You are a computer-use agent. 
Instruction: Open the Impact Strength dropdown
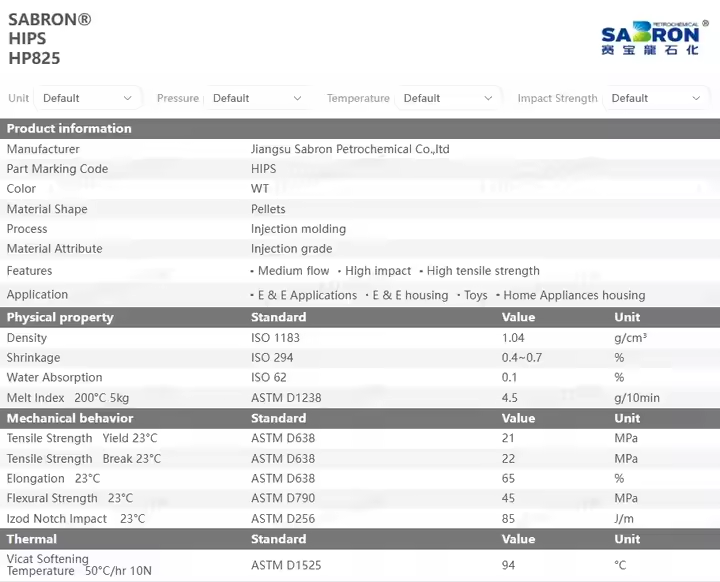click(x=656, y=98)
